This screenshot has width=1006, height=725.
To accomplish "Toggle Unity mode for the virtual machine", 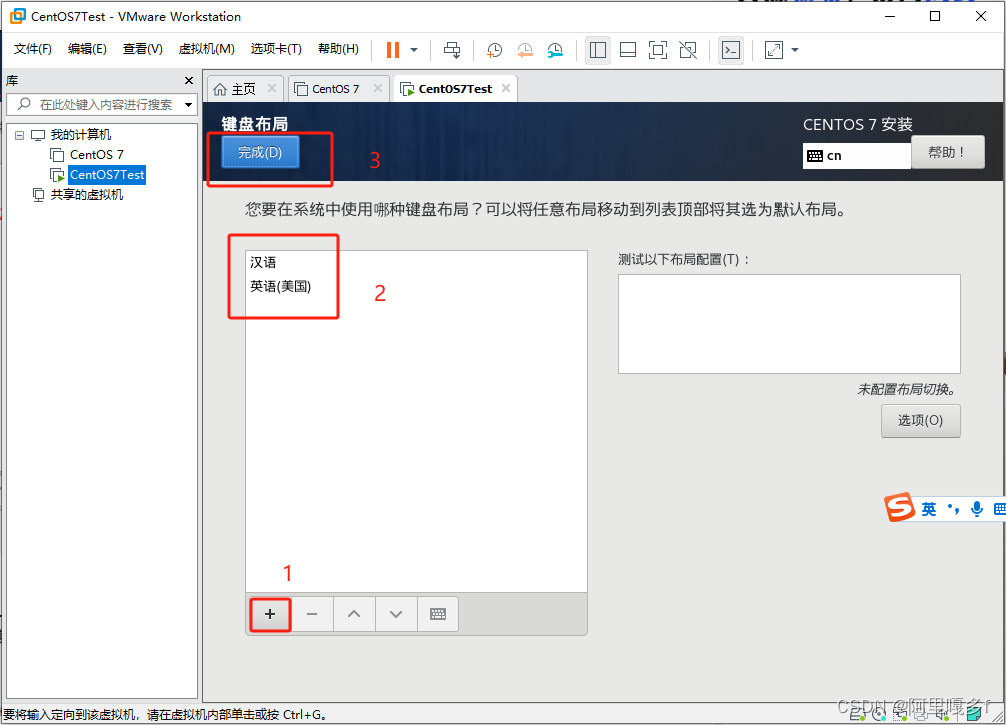I will pyautogui.click(x=688, y=49).
